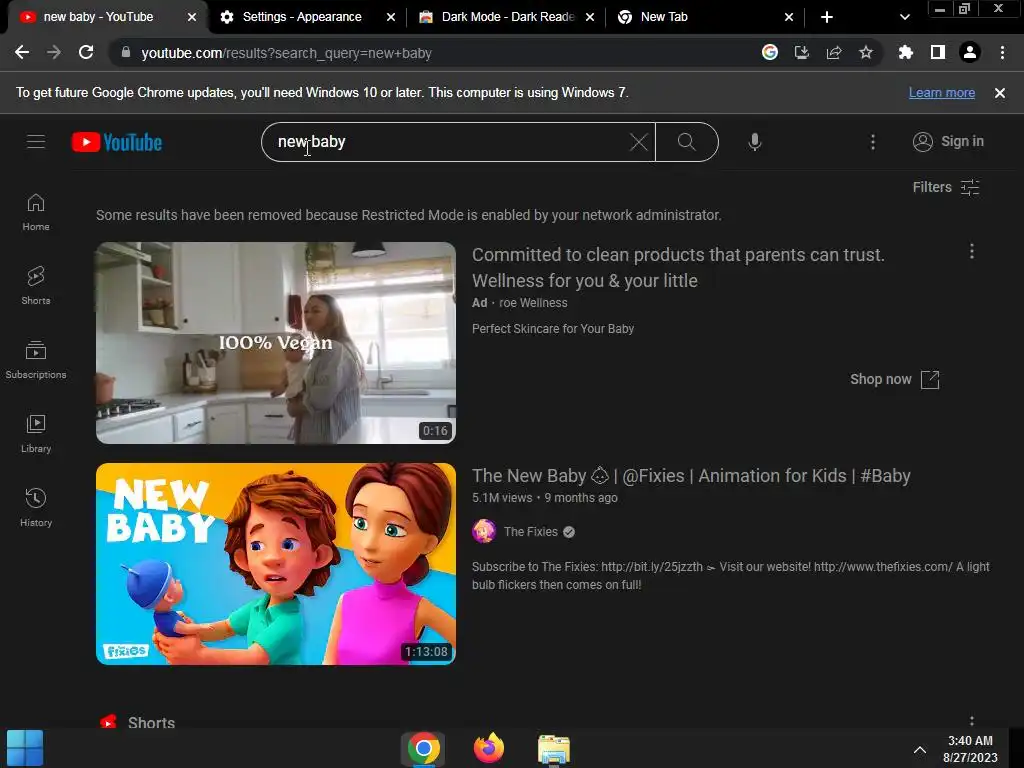Open the New Baby Fixies video thumbnail
The image size is (1024, 768).
click(x=276, y=564)
